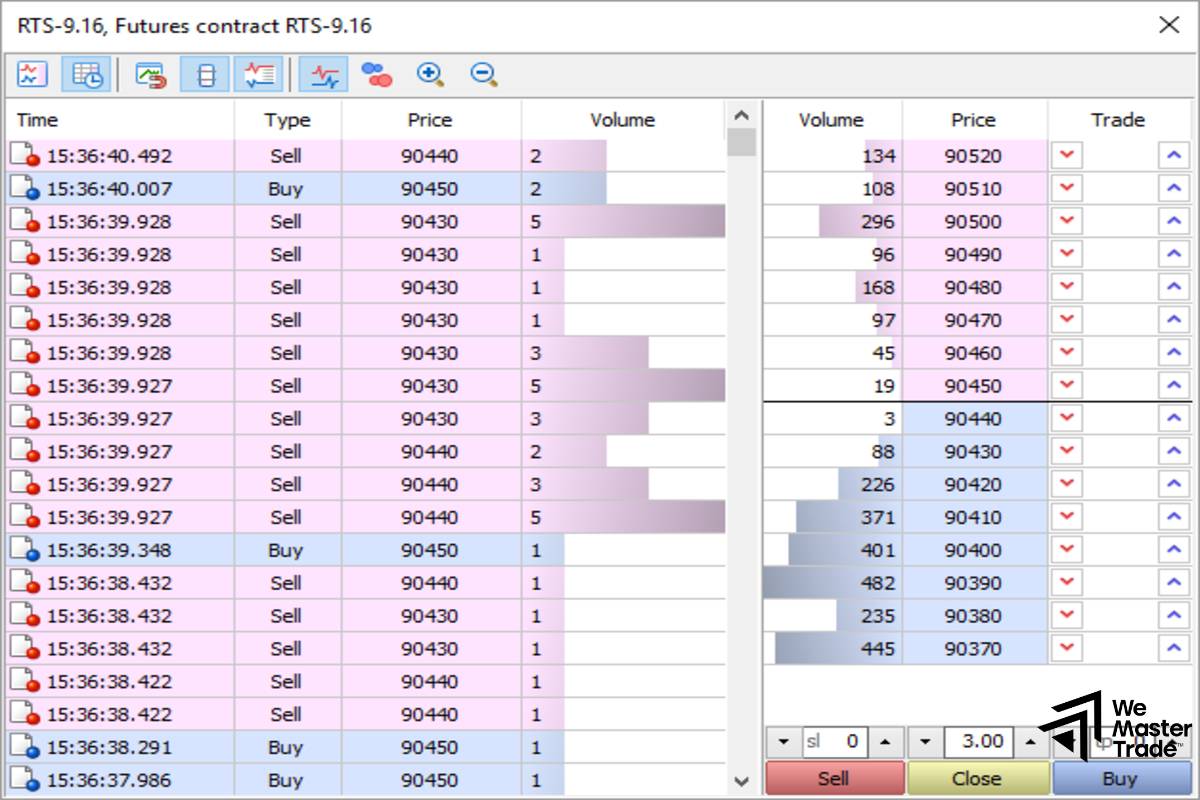
Task: Click inside the 3.00 volume input field
Action: [978, 742]
